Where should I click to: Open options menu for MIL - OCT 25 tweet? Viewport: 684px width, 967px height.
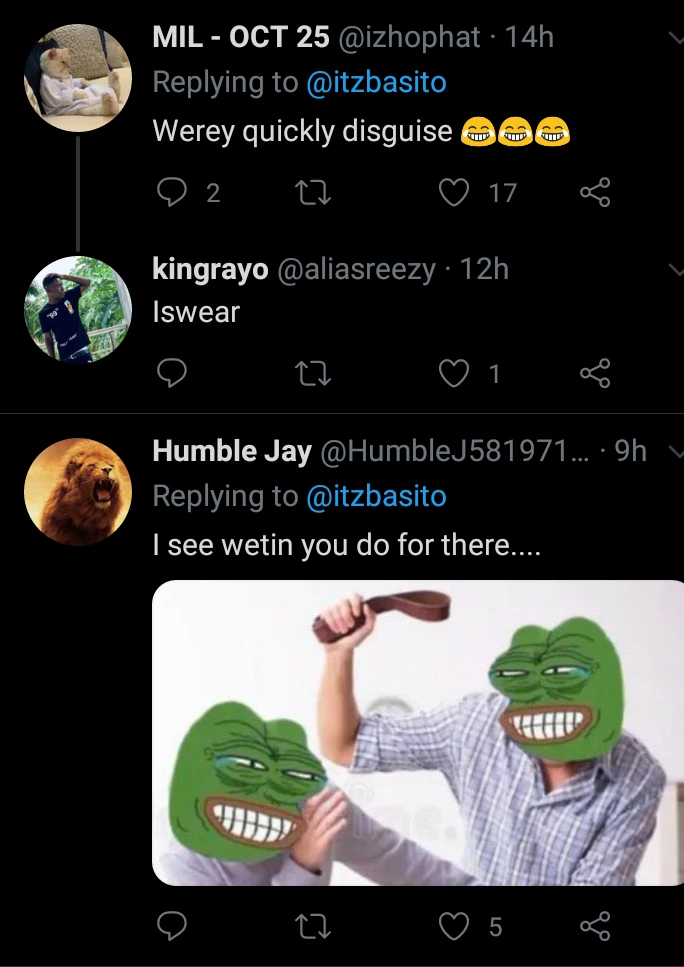(x=674, y=38)
